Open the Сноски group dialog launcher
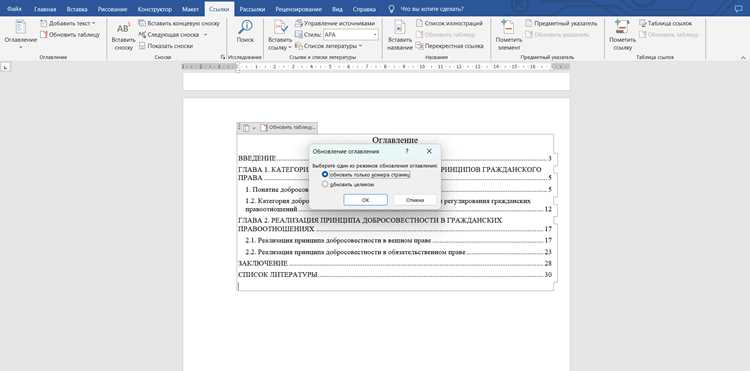 coord(222,57)
